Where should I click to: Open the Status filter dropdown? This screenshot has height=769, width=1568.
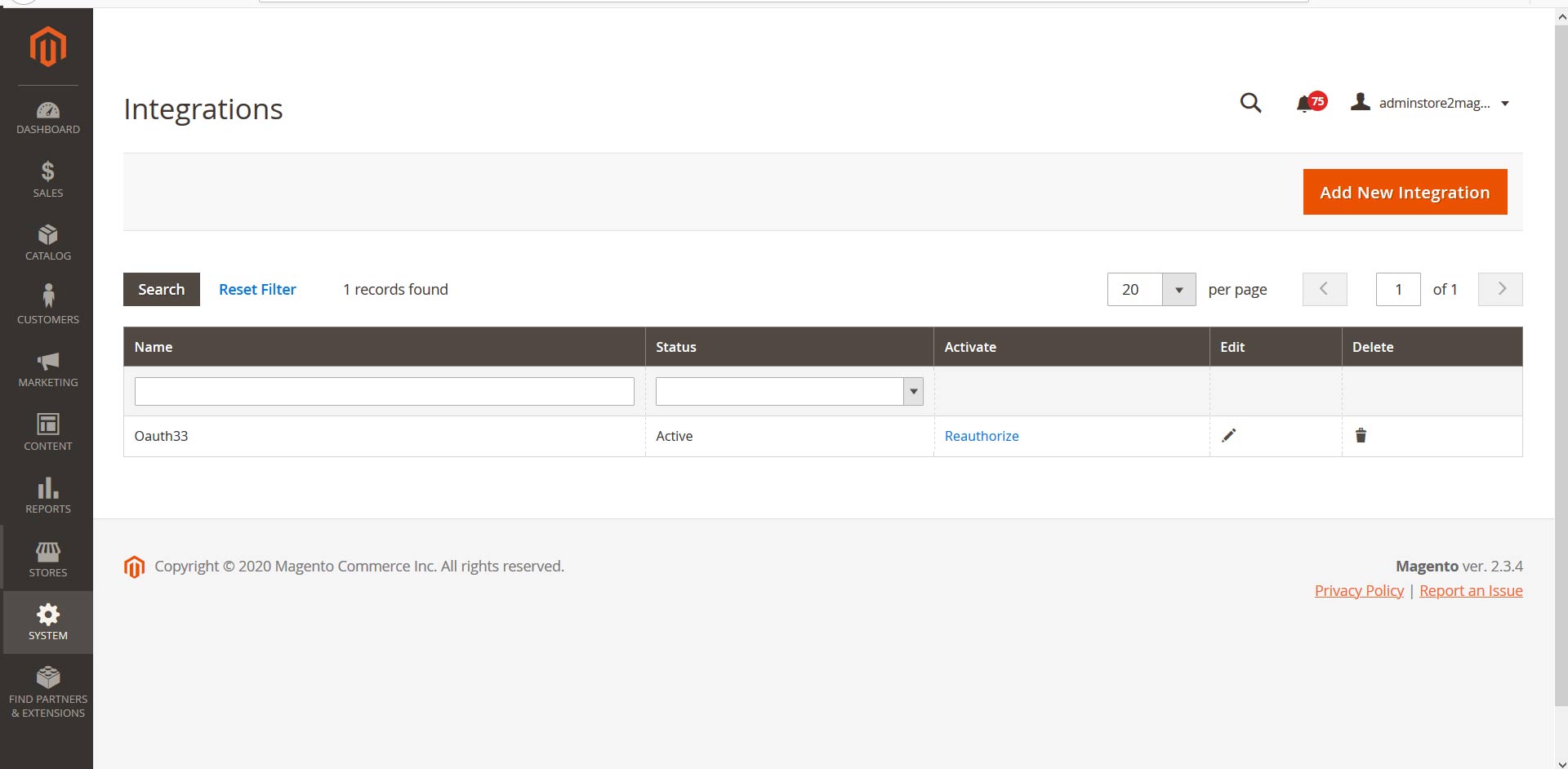click(x=912, y=391)
